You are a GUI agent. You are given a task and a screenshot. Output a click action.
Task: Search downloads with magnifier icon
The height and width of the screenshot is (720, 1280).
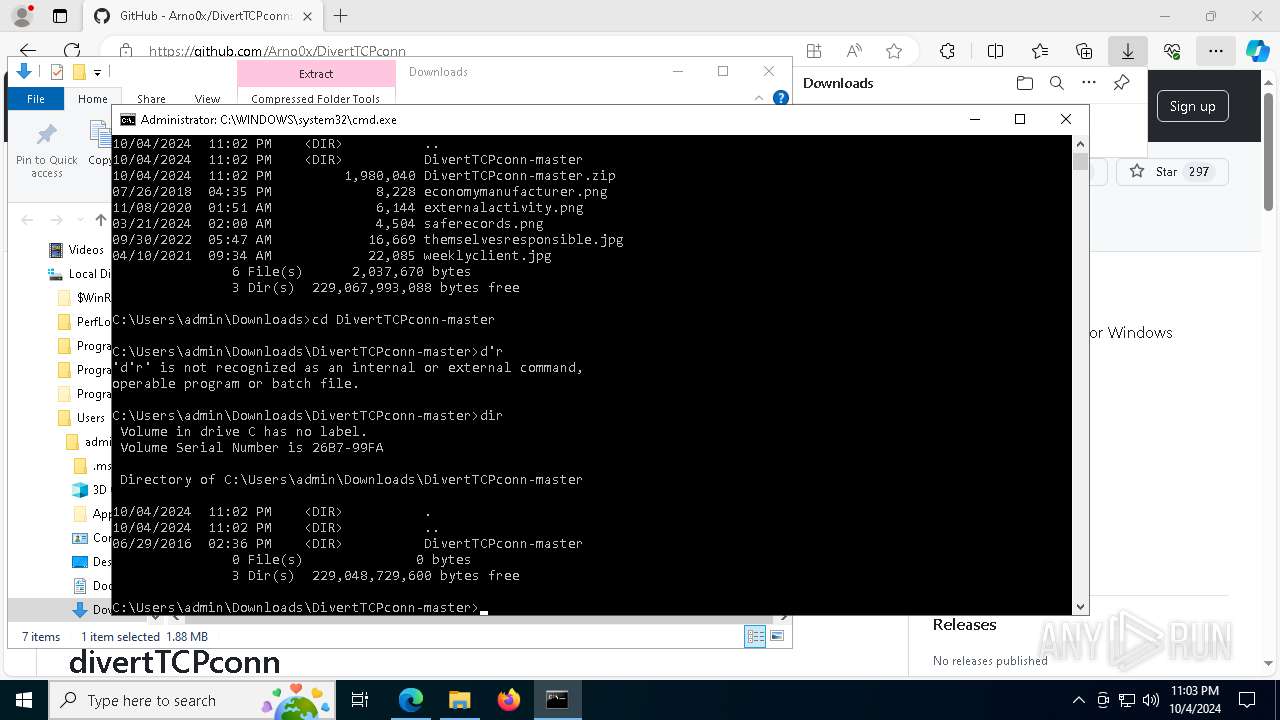(1056, 83)
